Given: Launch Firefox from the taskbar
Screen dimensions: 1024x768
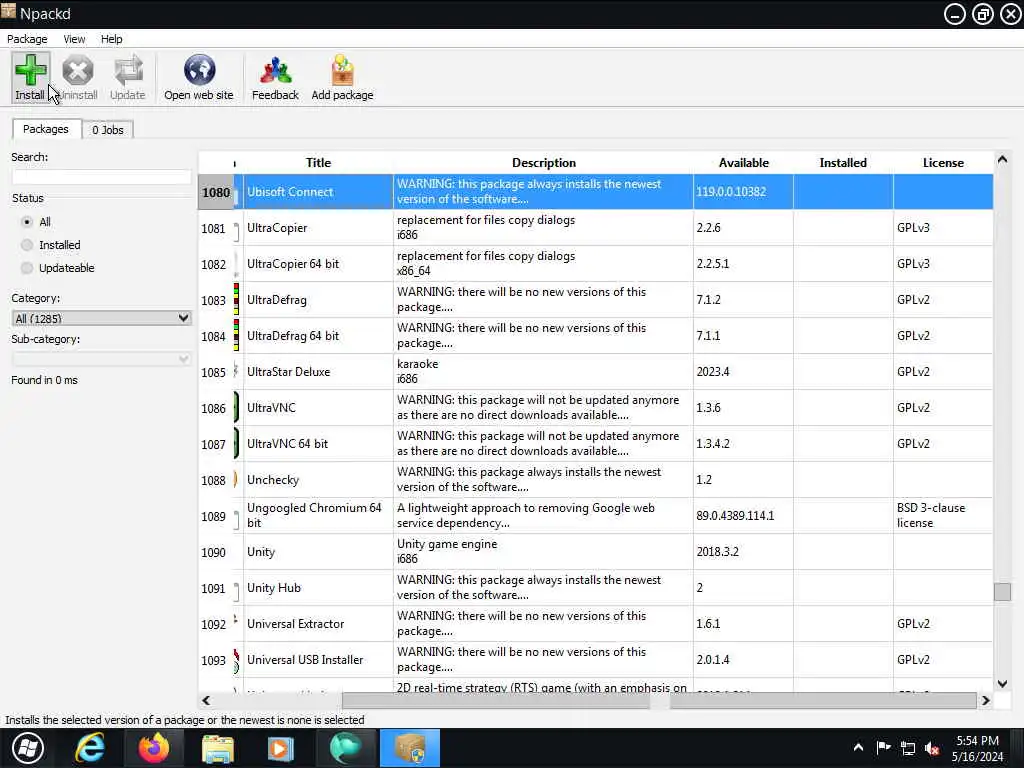Looking at the screenshot, I should 154,748.
